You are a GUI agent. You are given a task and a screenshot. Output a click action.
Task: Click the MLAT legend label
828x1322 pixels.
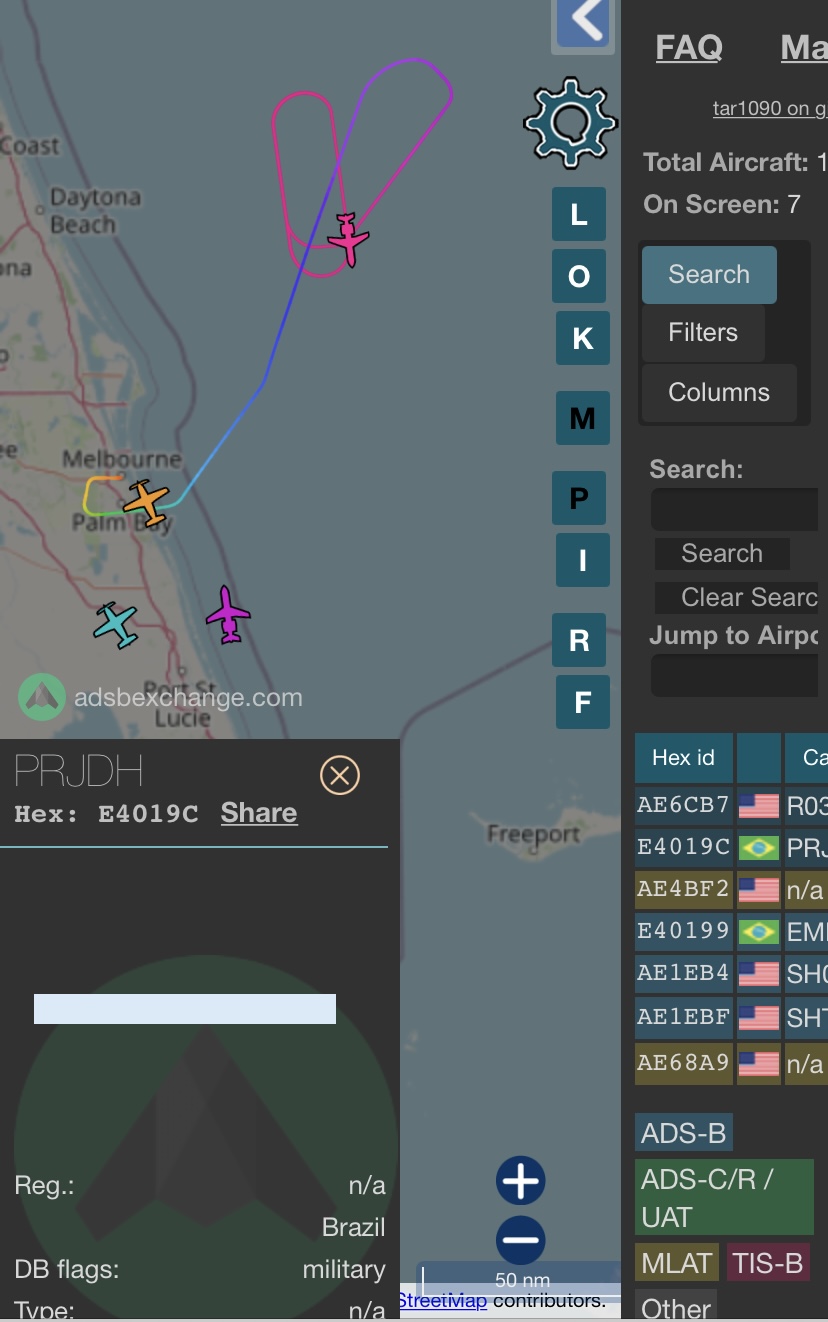coord(677,1263)
